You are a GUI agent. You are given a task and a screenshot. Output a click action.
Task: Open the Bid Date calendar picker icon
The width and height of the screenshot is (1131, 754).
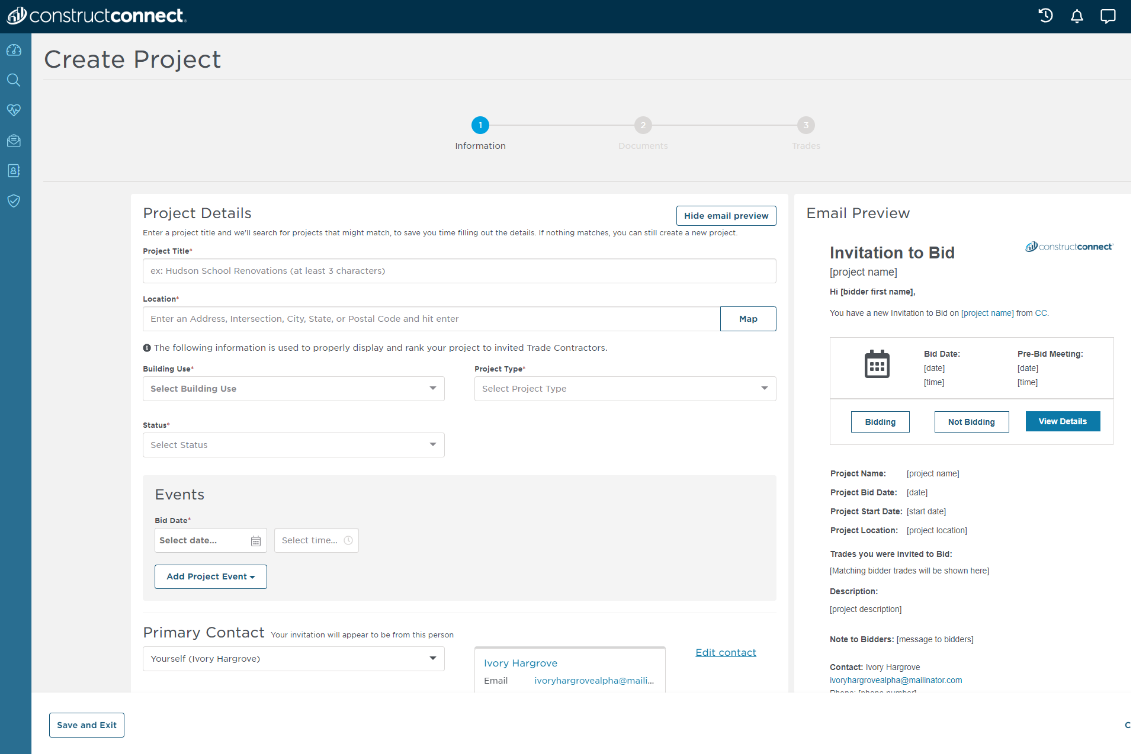(257, 540)
